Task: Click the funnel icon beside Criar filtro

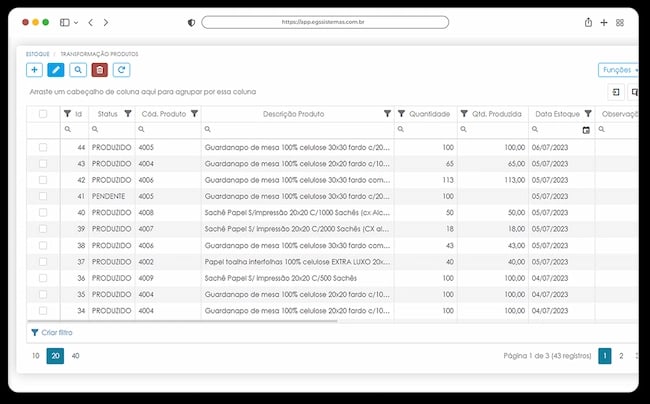Action: [x=35, y=332]
